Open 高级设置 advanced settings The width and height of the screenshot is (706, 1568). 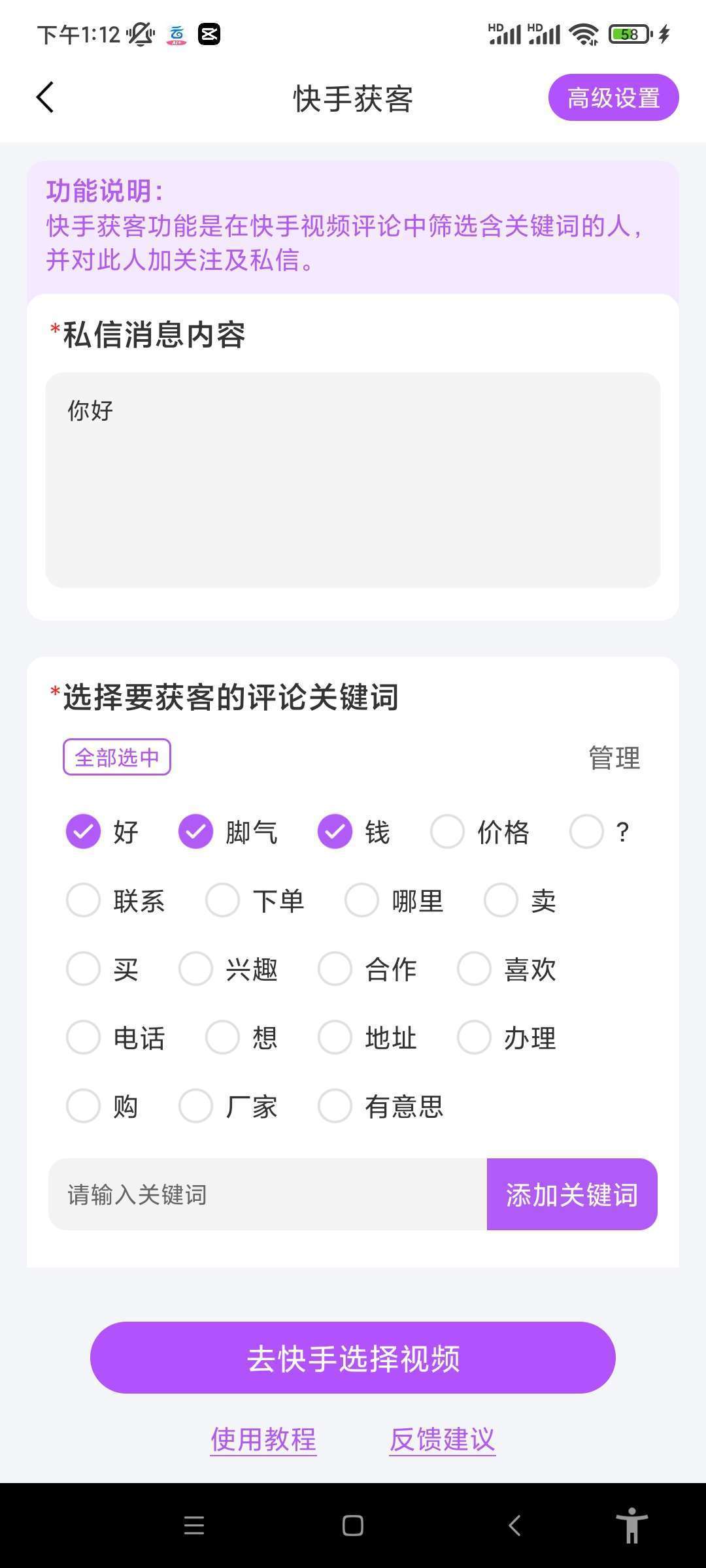pyautogui.click(x=613, y=98)
